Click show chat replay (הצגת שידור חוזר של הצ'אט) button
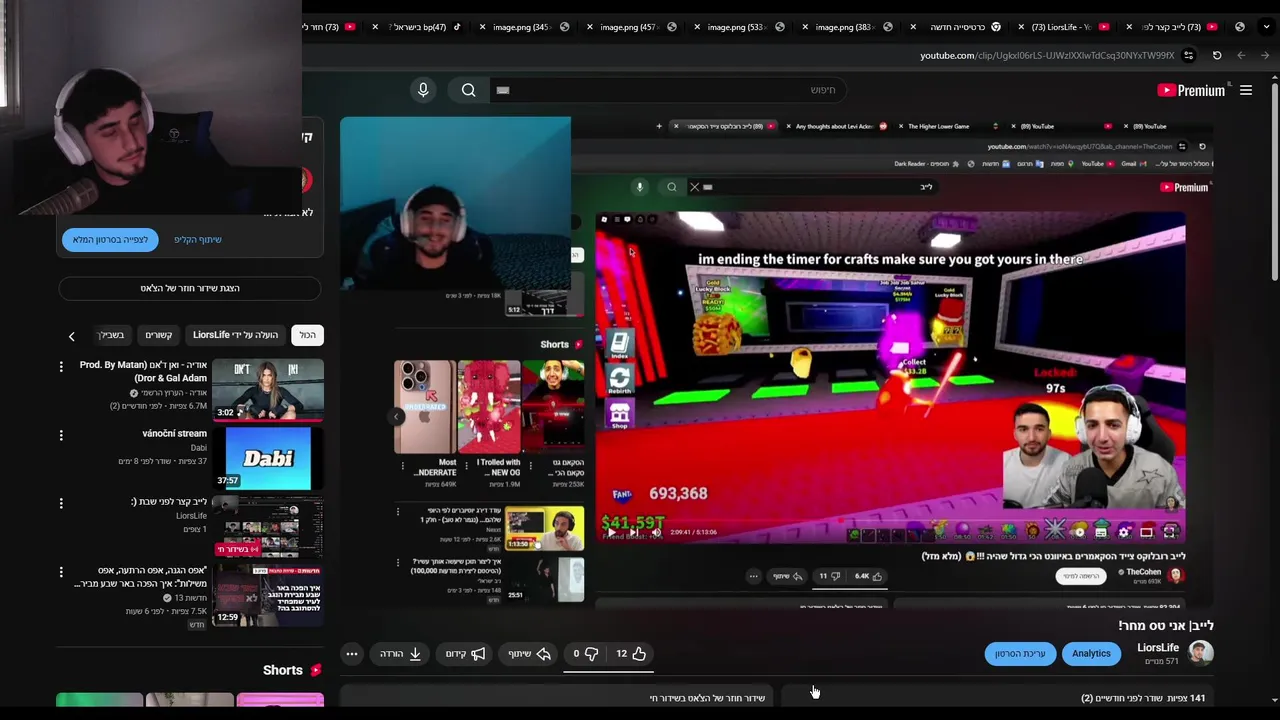The image size is (1280, 720). pyautogui.click(x=190, y=288)
